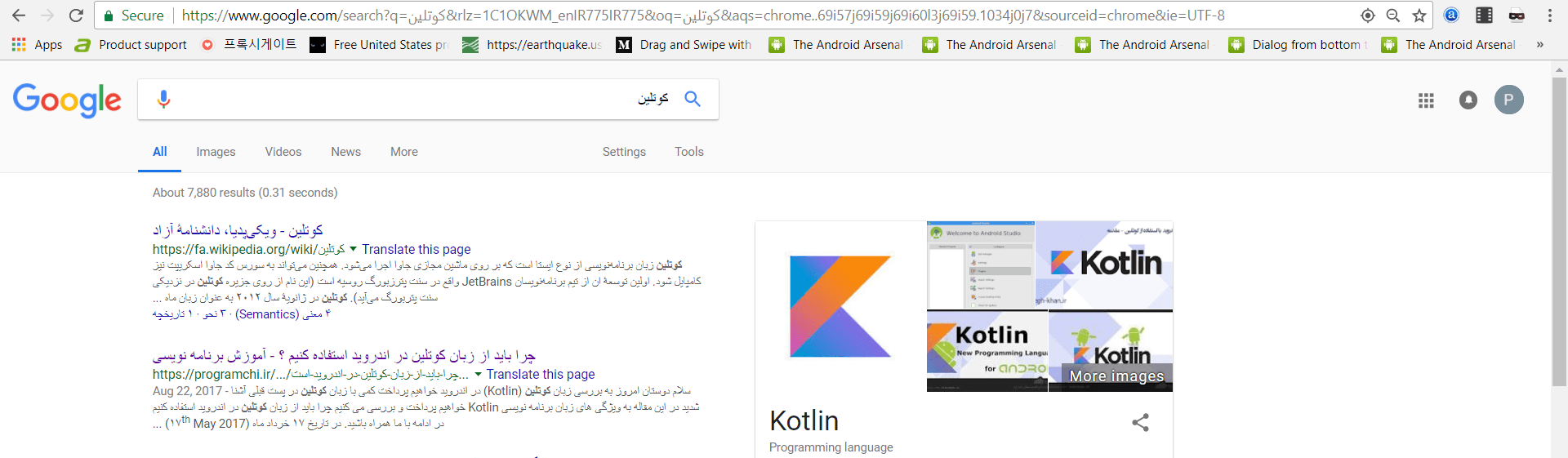This screenshot has height=458, width=1568.
Task: Switch to the News tab
Action: coord(345,152)
